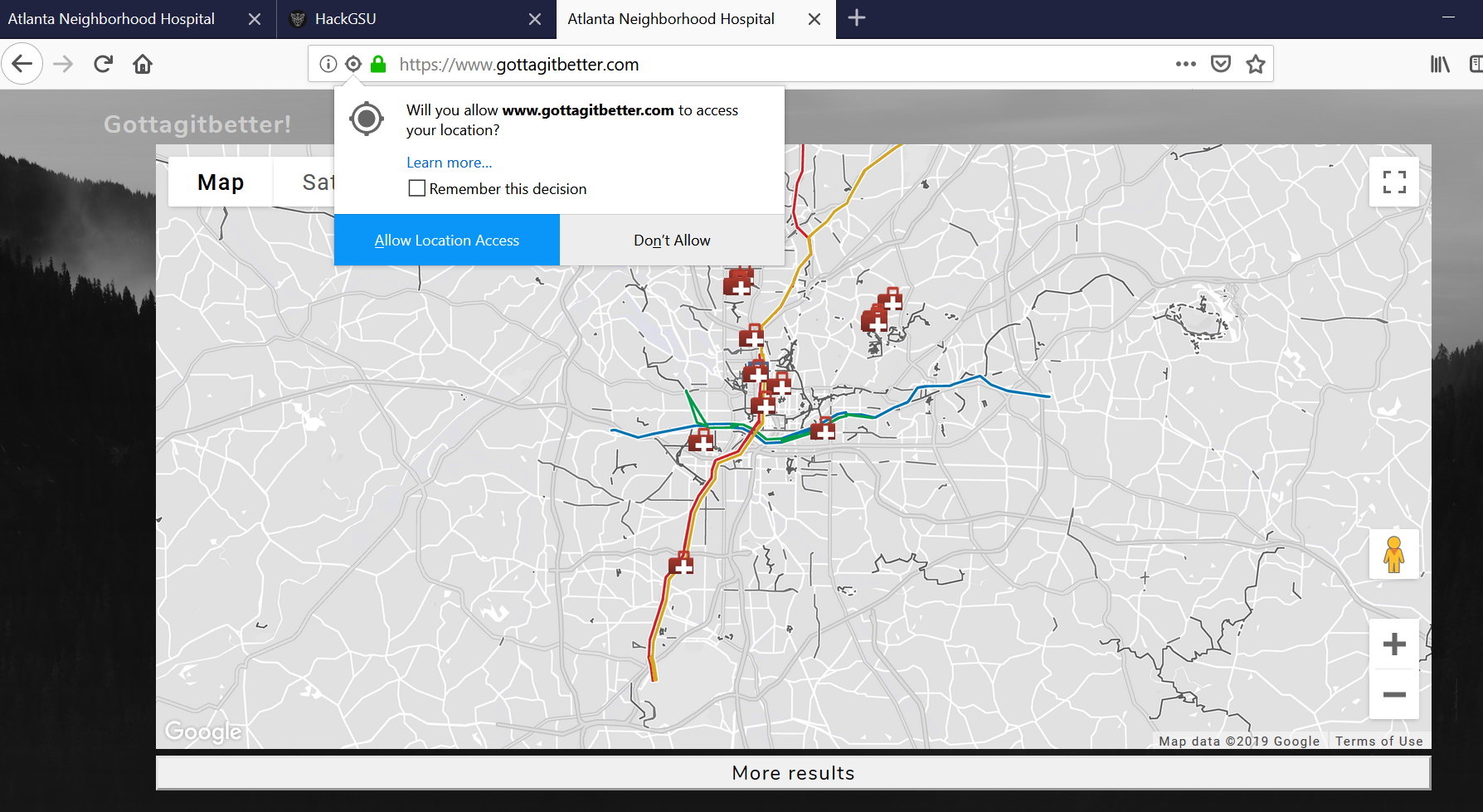1483x812 pixels.
Task: Close the active Atlanta Neighborhood Hospital tab
Action: [814, 19]
